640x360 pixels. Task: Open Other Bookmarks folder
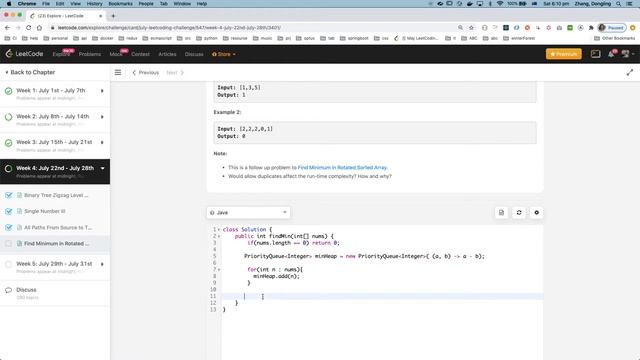pyautogui.click(x=614, y=38)
